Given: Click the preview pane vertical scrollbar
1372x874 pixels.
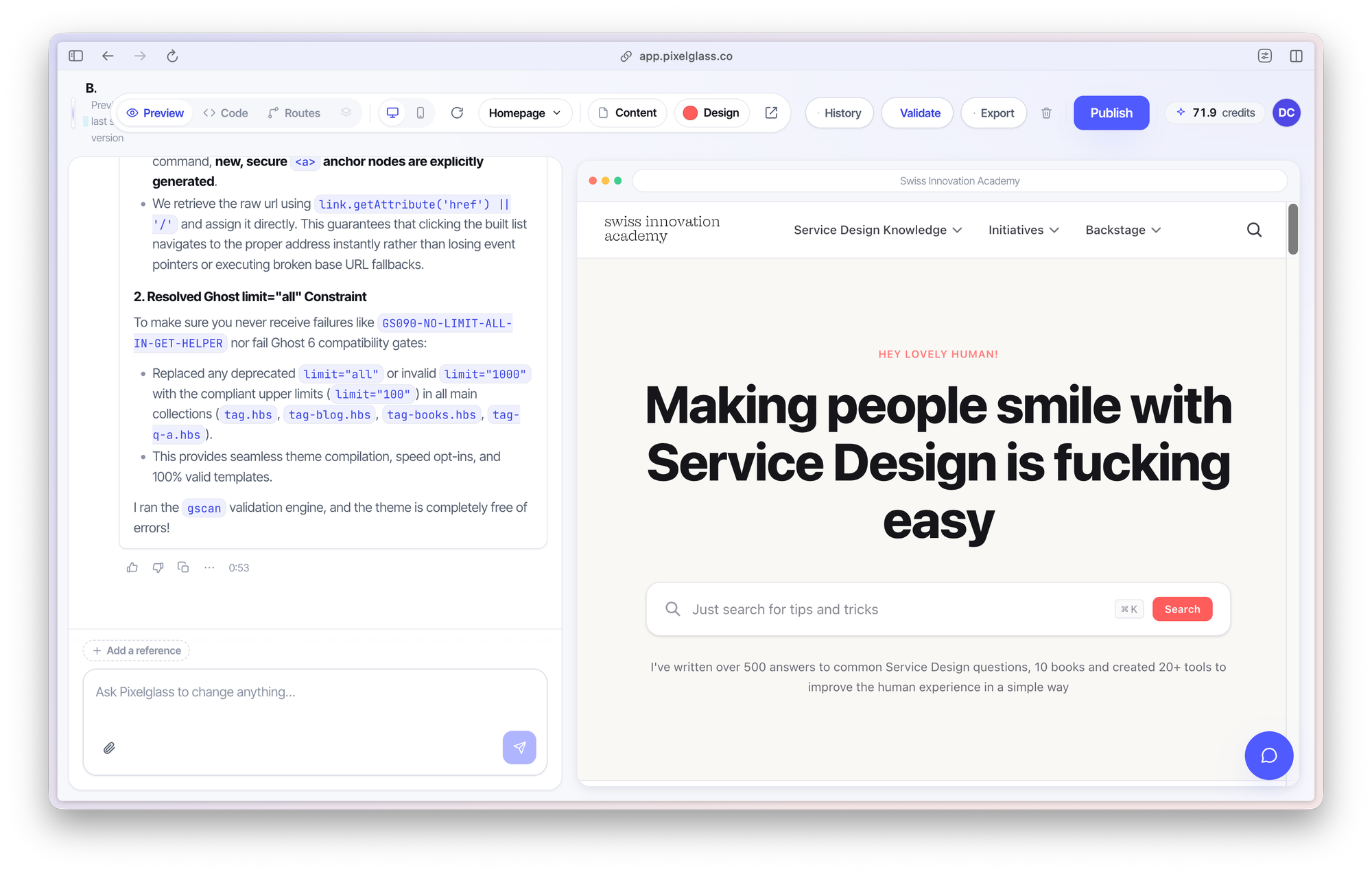Looking at the screenshot, I should (1293, 229).
